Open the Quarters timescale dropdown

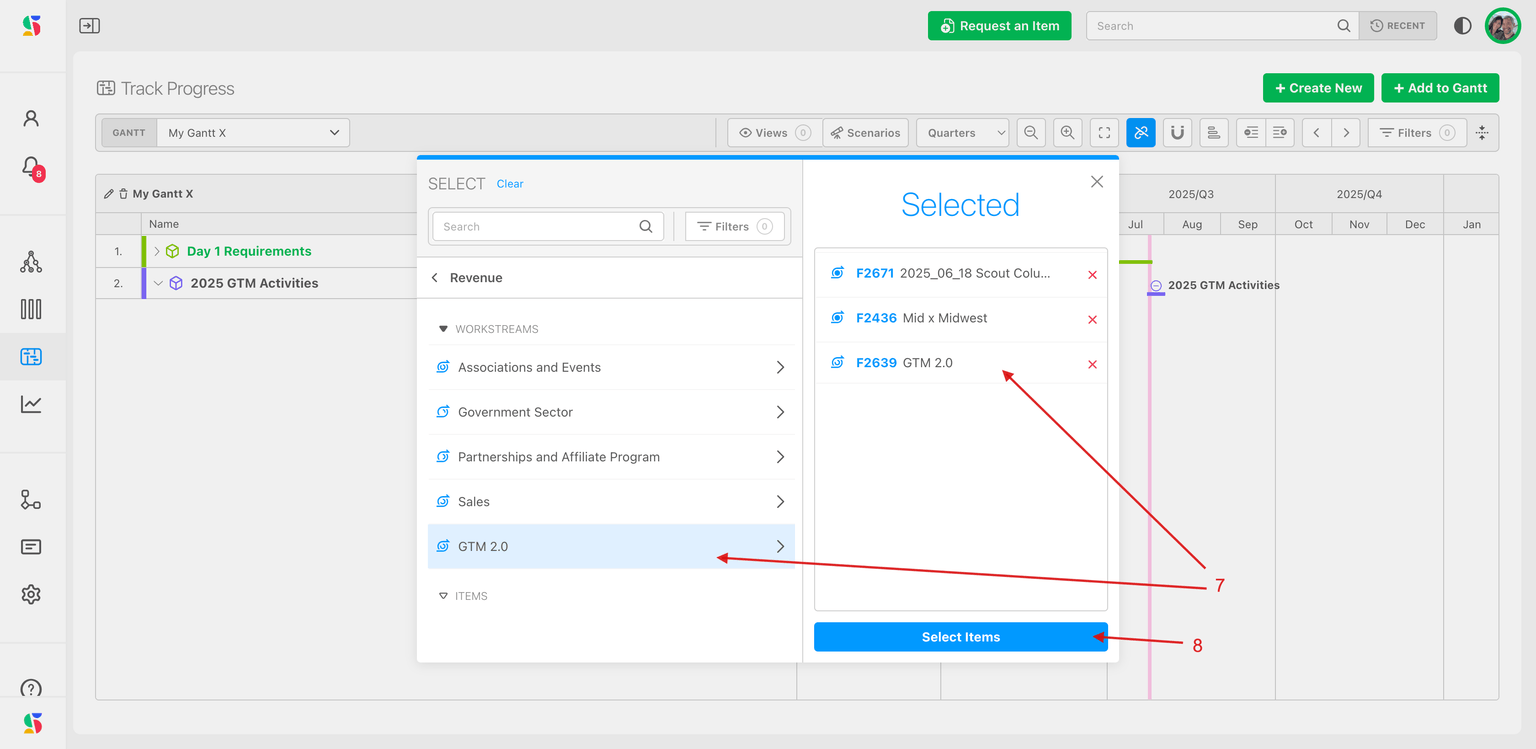pyautogui.click(x=963, y=133)
